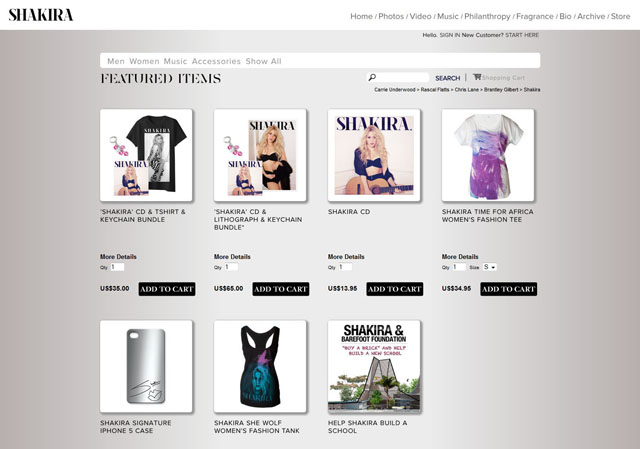Screen dimensions: 640x449
Task: Open Barefoot Foundation school thumbnail
Action: 374,366
